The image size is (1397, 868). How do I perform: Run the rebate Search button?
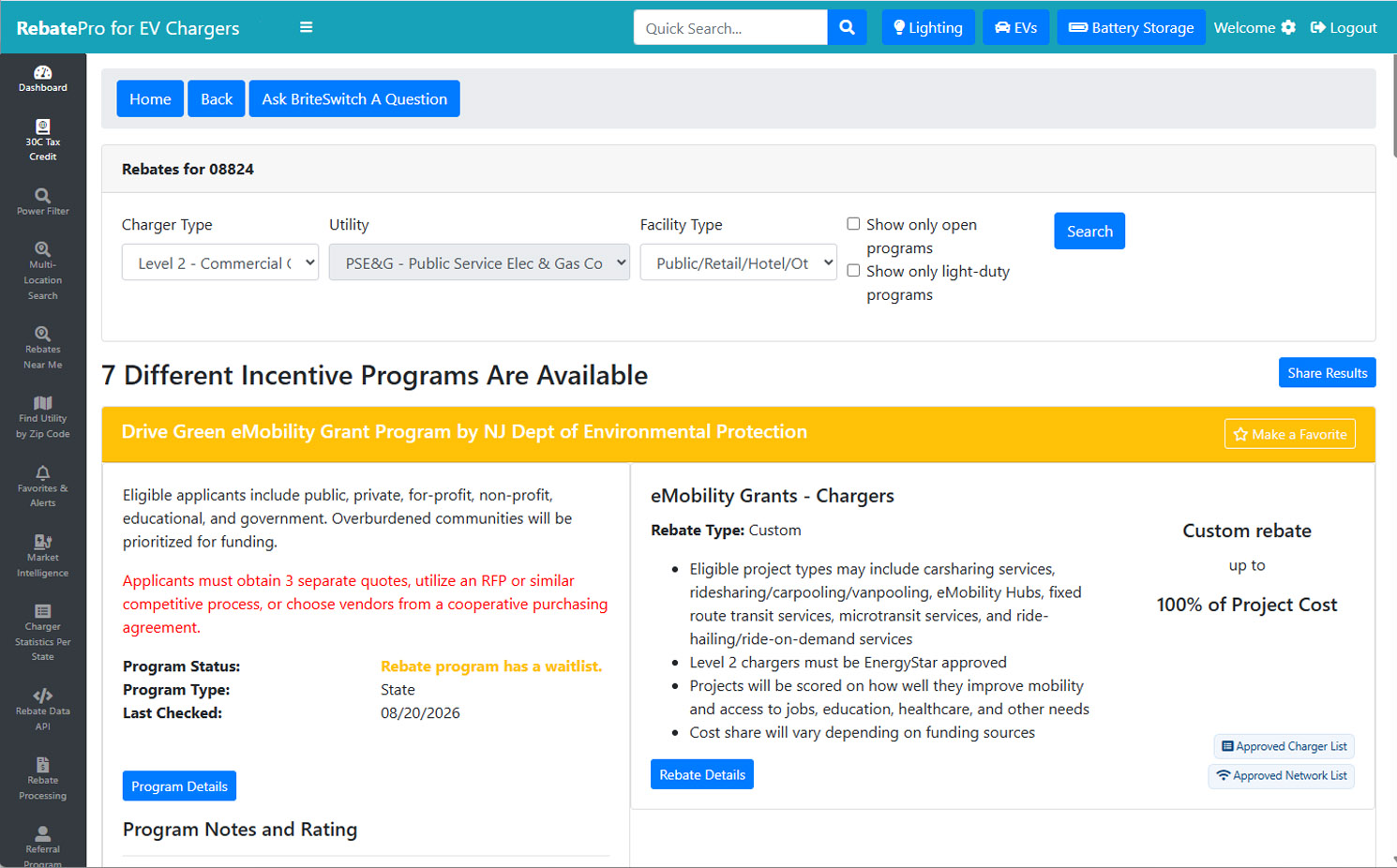1089,231
